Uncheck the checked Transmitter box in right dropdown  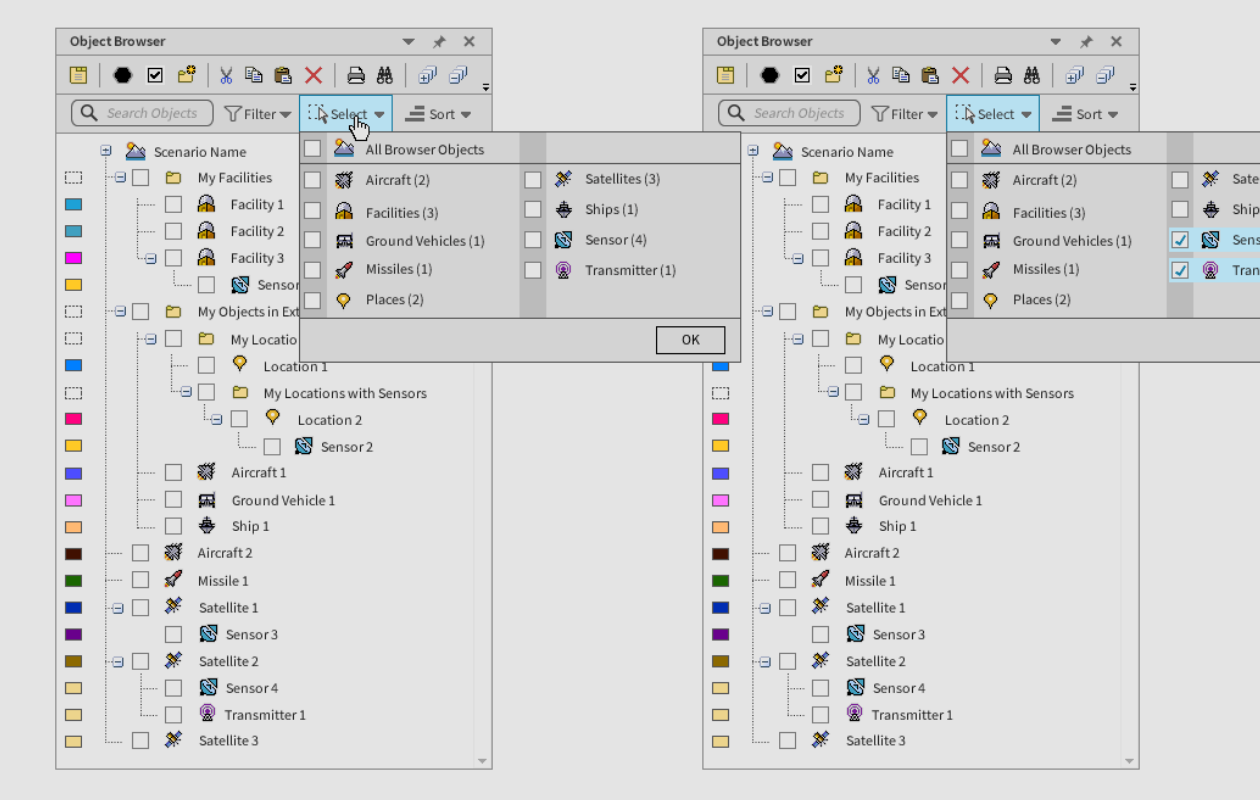(x=1180, y=270)
